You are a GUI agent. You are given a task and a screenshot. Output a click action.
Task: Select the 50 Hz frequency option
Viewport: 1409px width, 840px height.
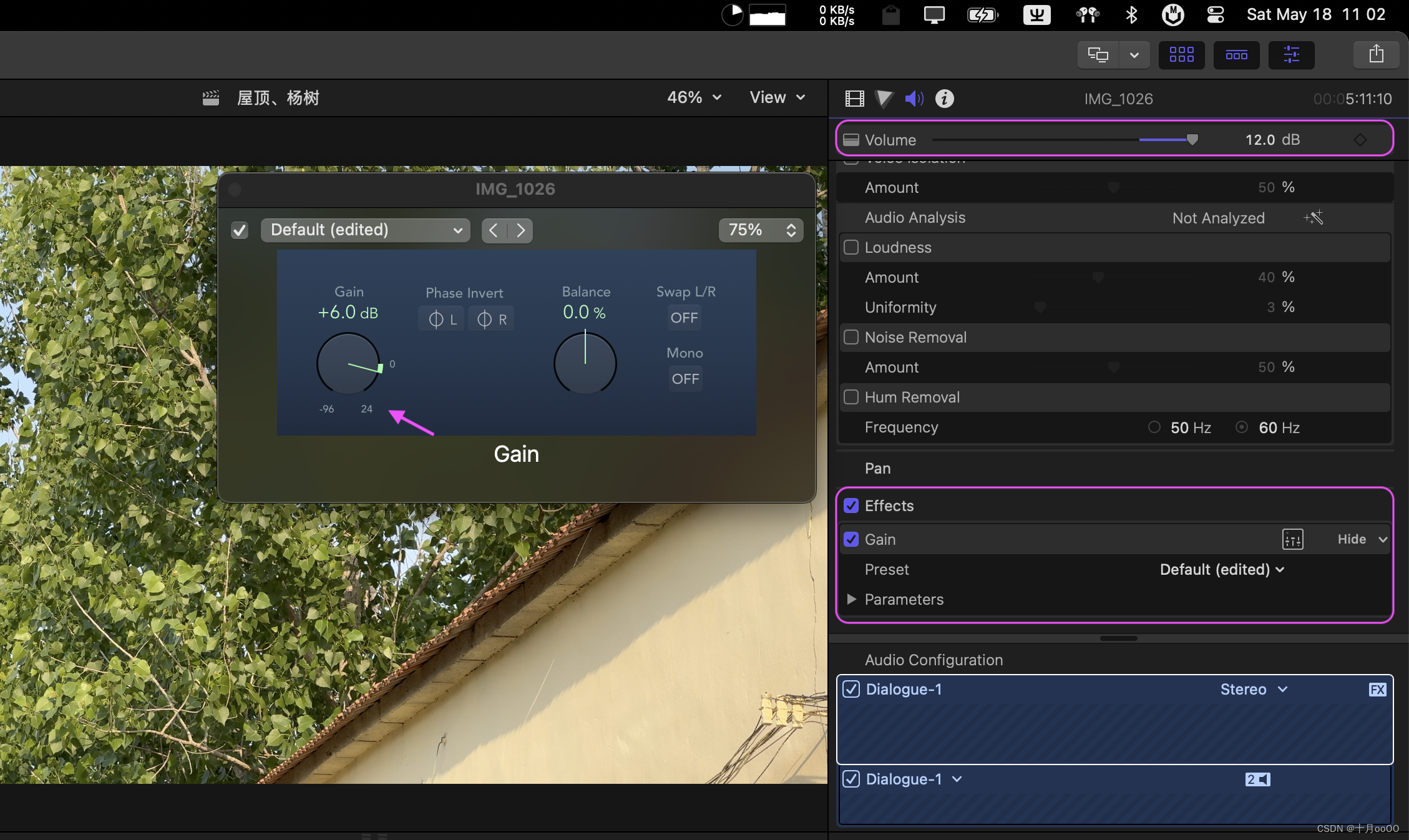click(1154, 427)
